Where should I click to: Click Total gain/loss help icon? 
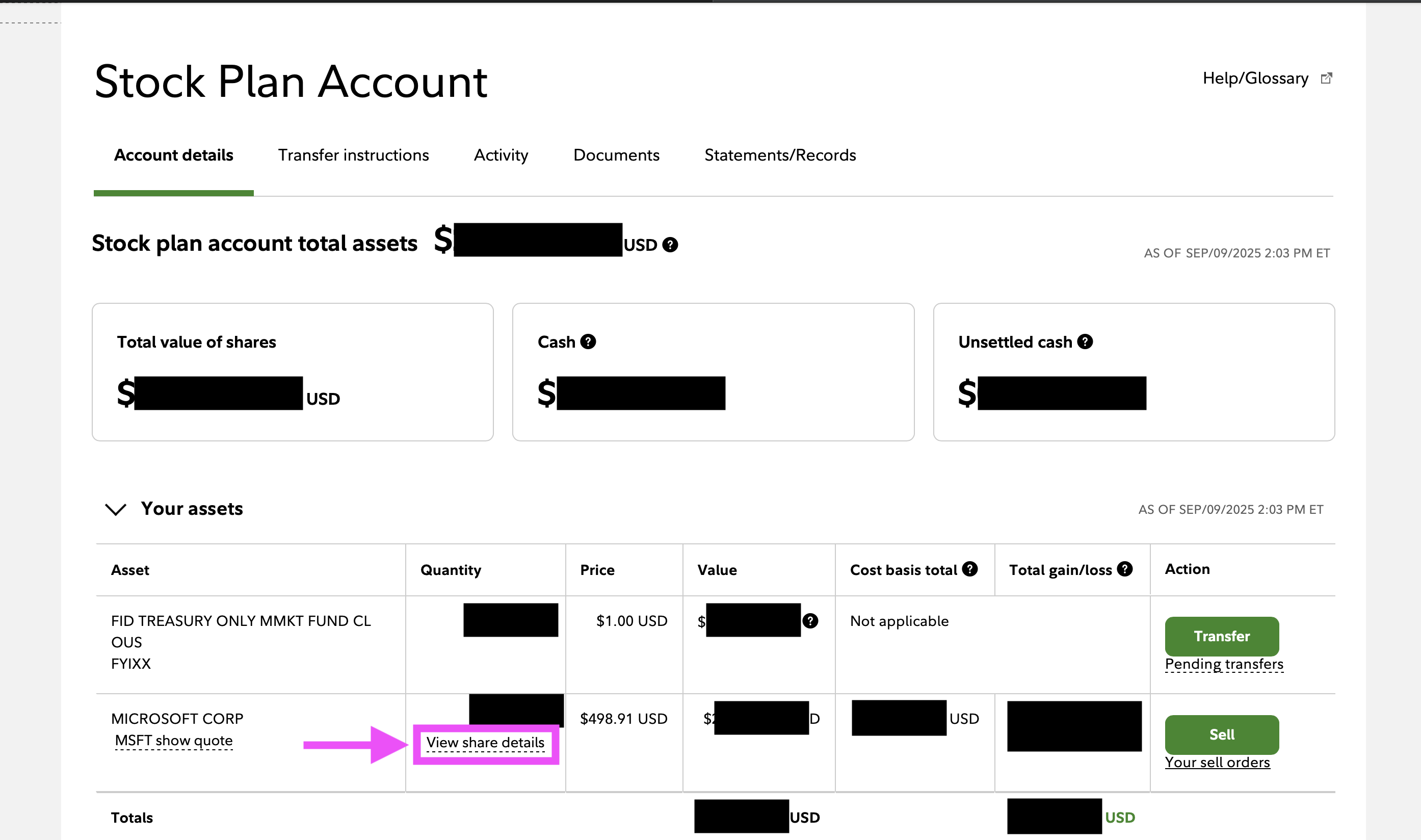coord(1124,569)
